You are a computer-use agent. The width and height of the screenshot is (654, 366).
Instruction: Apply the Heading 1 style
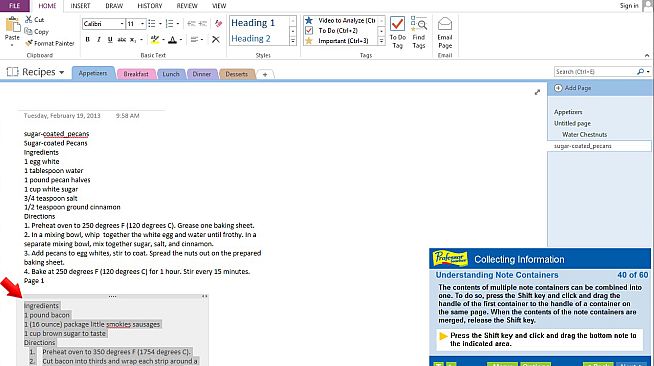coord(253,23)
